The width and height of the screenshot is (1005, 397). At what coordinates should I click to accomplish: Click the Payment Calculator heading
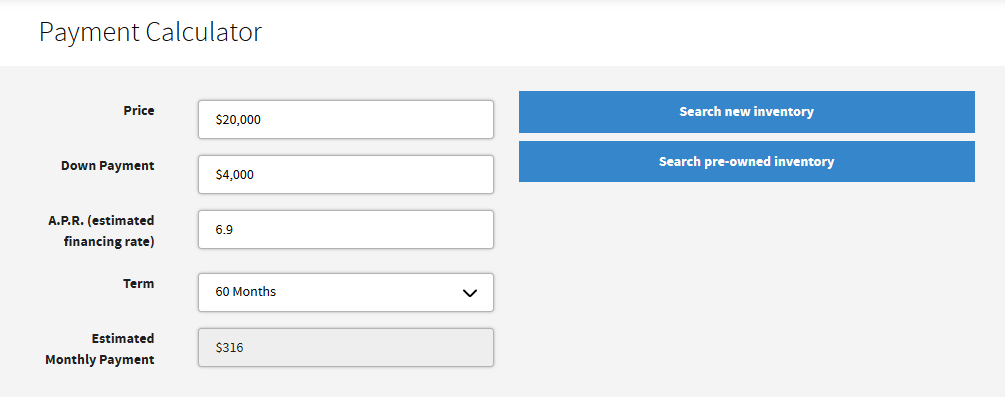(151, 32)
